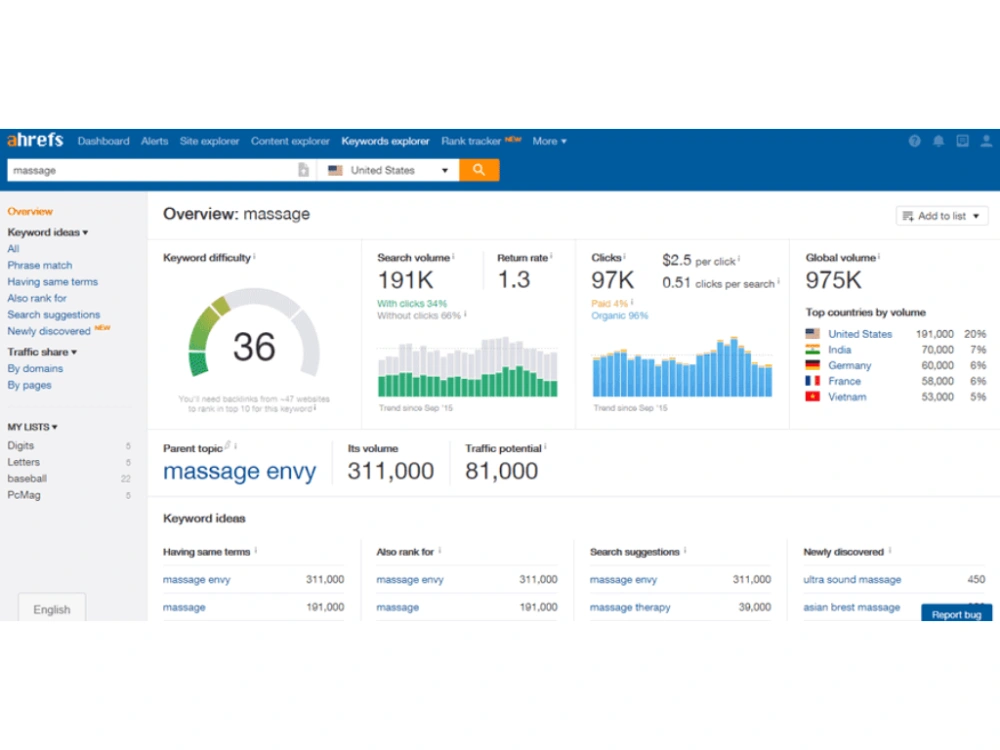Collapse the Keyword ideas sidebar section

point(48,232)
